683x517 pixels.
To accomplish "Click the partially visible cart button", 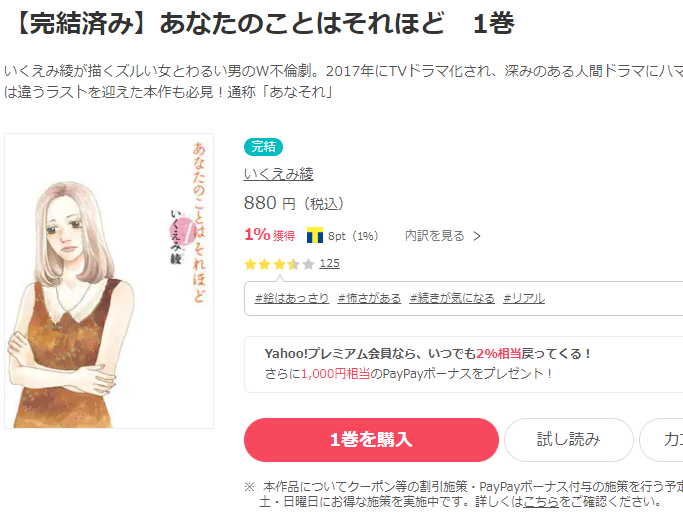I will point(661,440).
